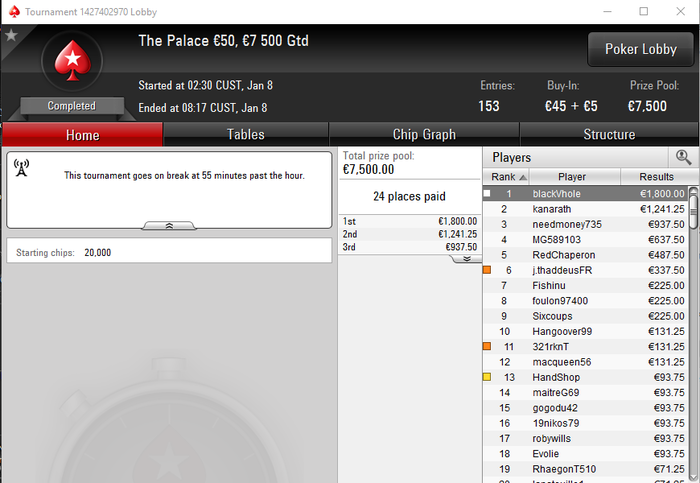Expand the full prize payouts list
The width and height of the screenshot is (700, 483).
467,259
